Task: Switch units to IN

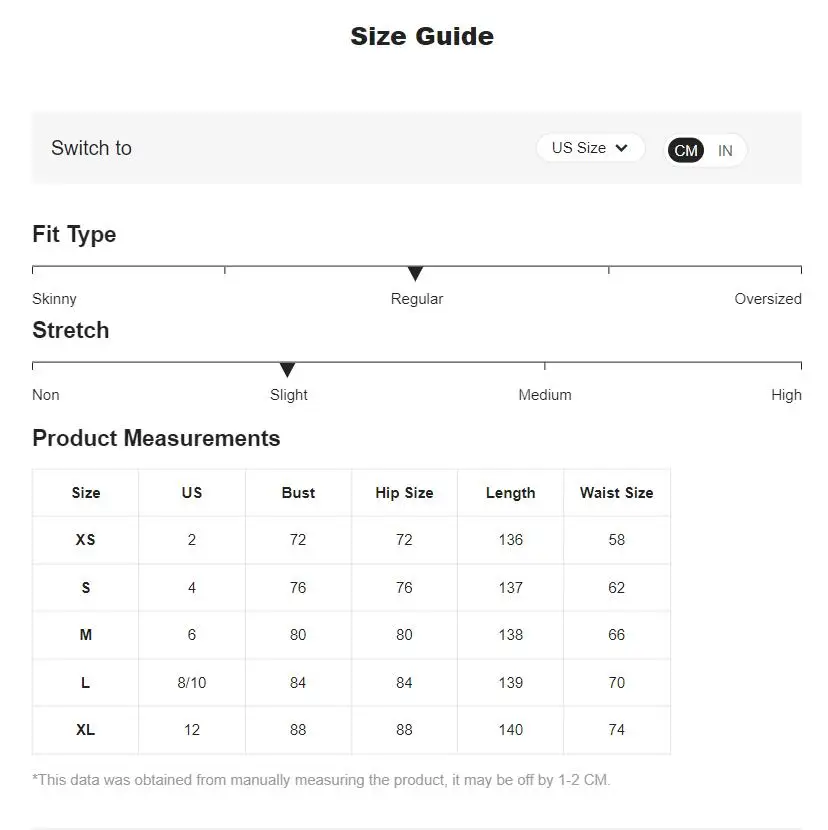Action: [725, 151]
